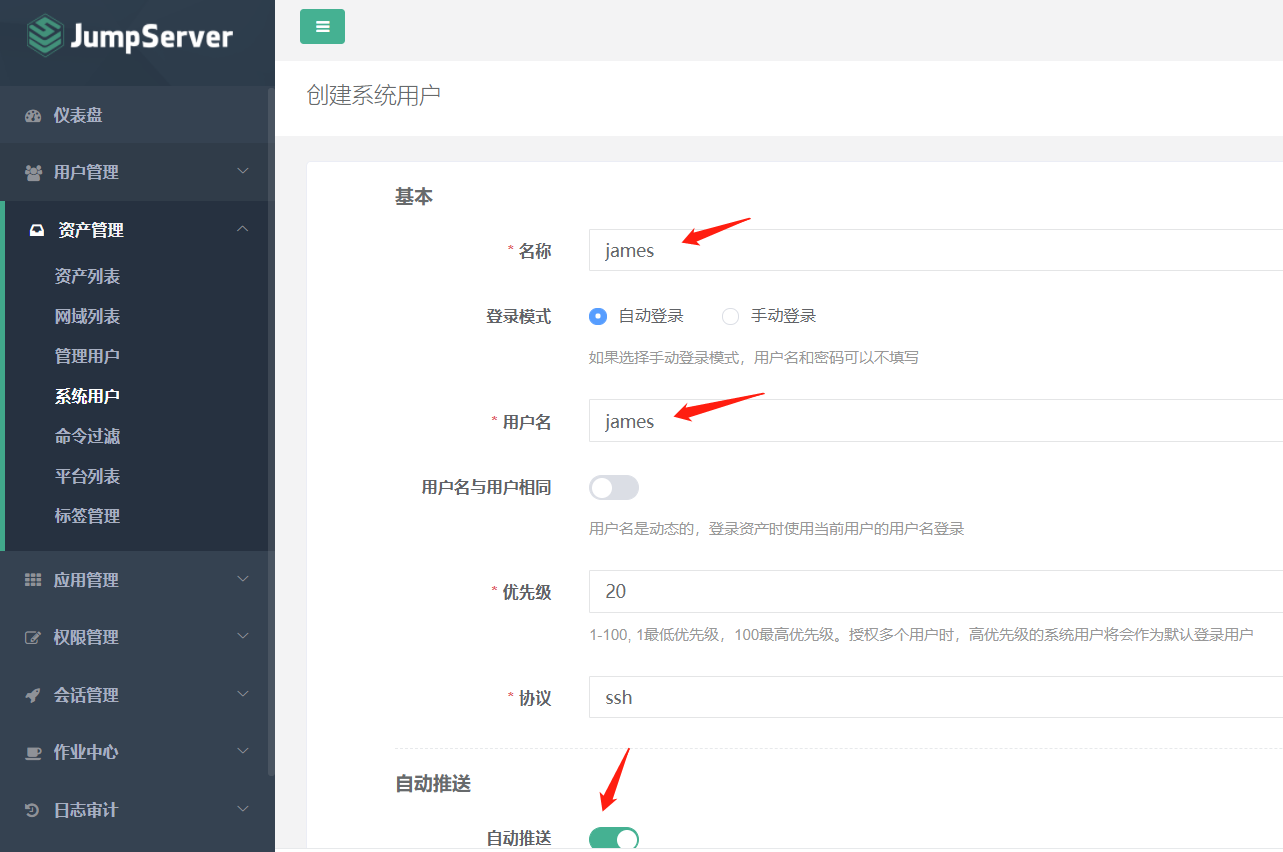Expand the 作业中心 menu chevron
This screenshot has width=1283, height=852.
point(243,751)
